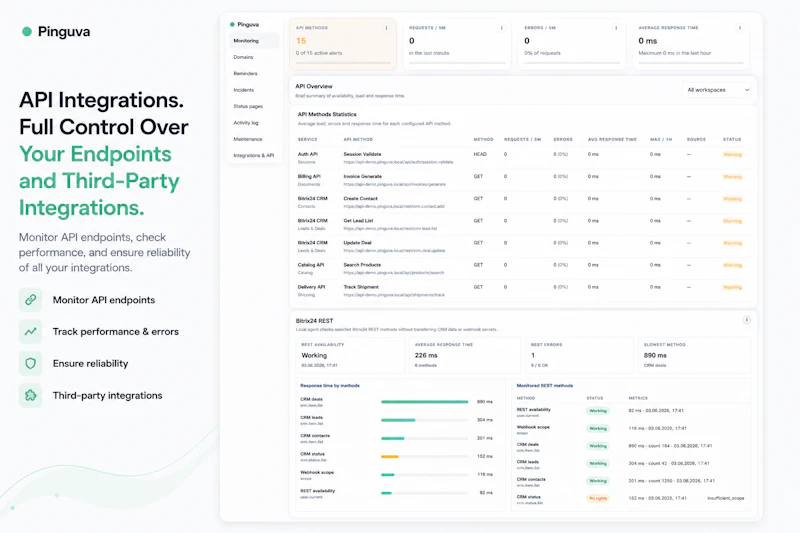Click Working badge for REST availability method
Image resolution: width=800 pixels, height=533 pixels.
tap(598, 411)
